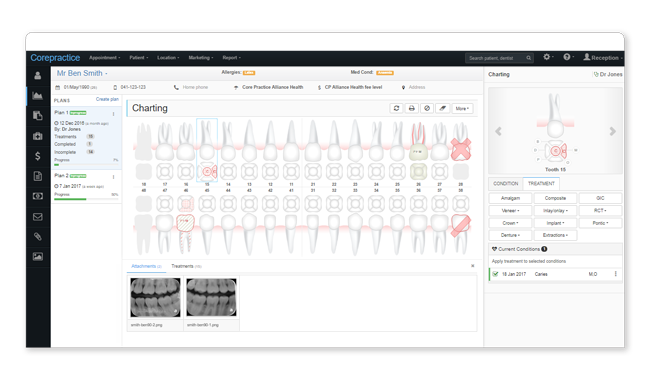Click the Amalgam treatment button
Image resolution: width=650 pixels, height=380 pixels.
[510, 198]
